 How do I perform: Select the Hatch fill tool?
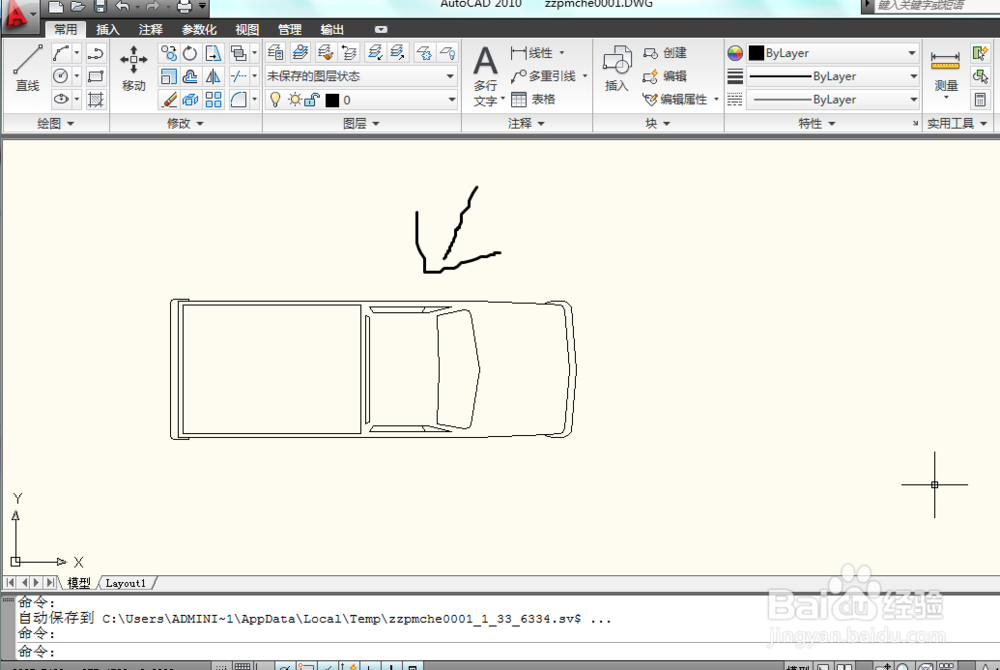pyautogui.click(x=96, y=99)
